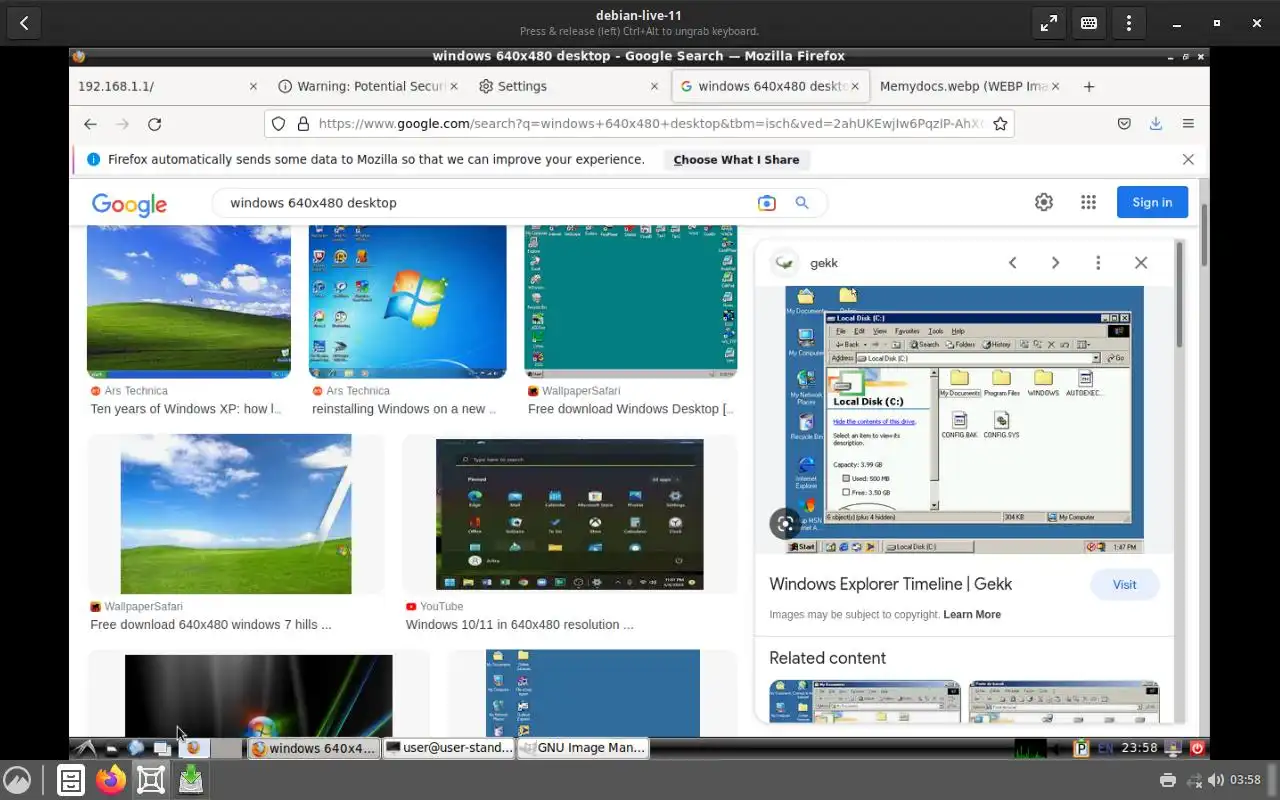Click the 'Ten years of Windows XP' caption
Viewport: 1280px width, 800px height.
point(186,409)
